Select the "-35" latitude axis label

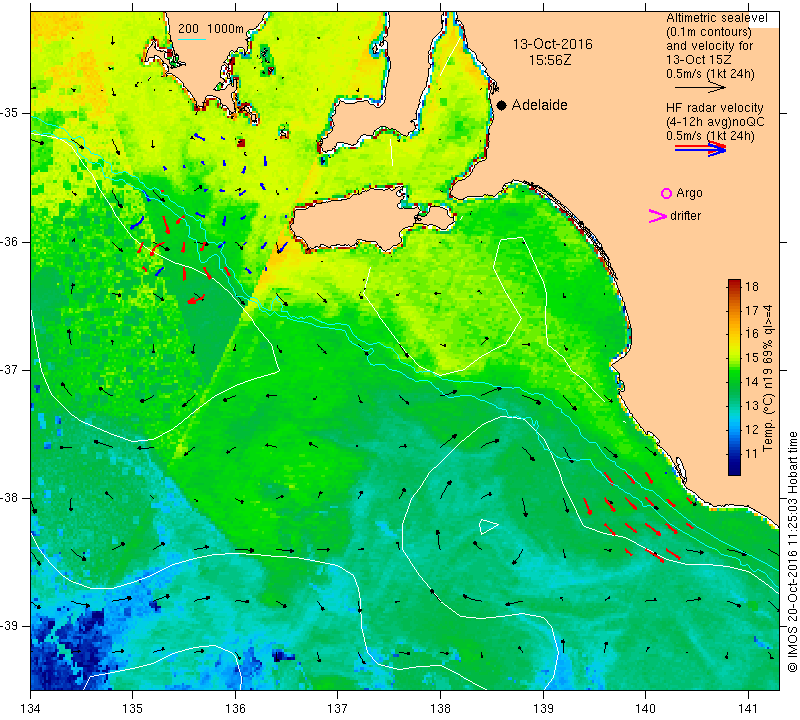[9, 113]
